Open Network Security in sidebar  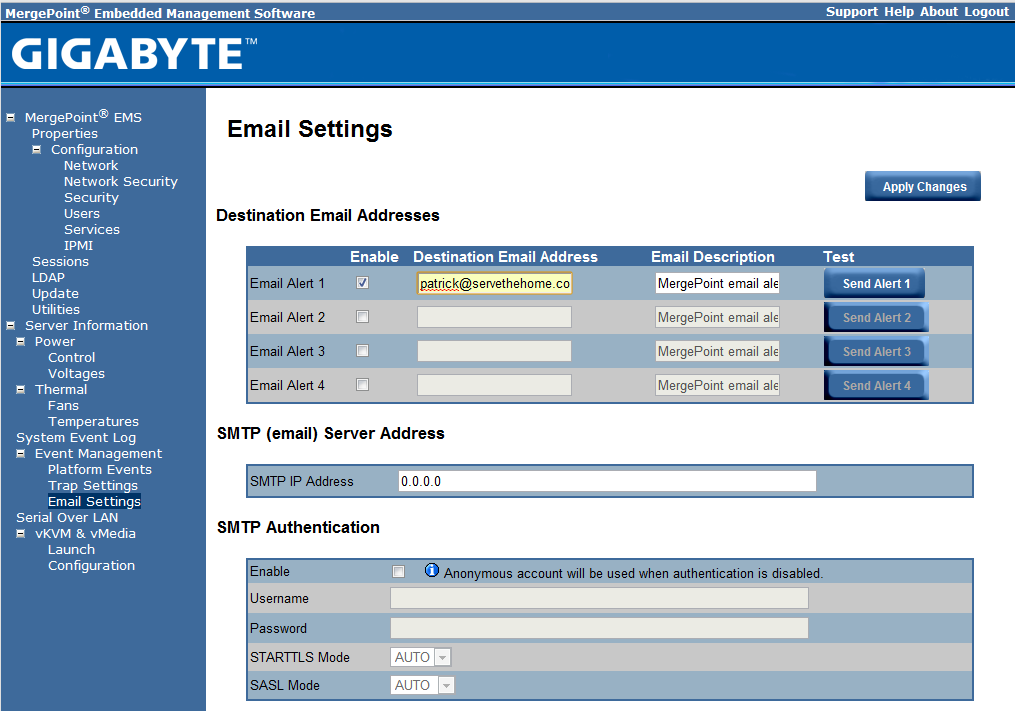(x=120, y=181)
